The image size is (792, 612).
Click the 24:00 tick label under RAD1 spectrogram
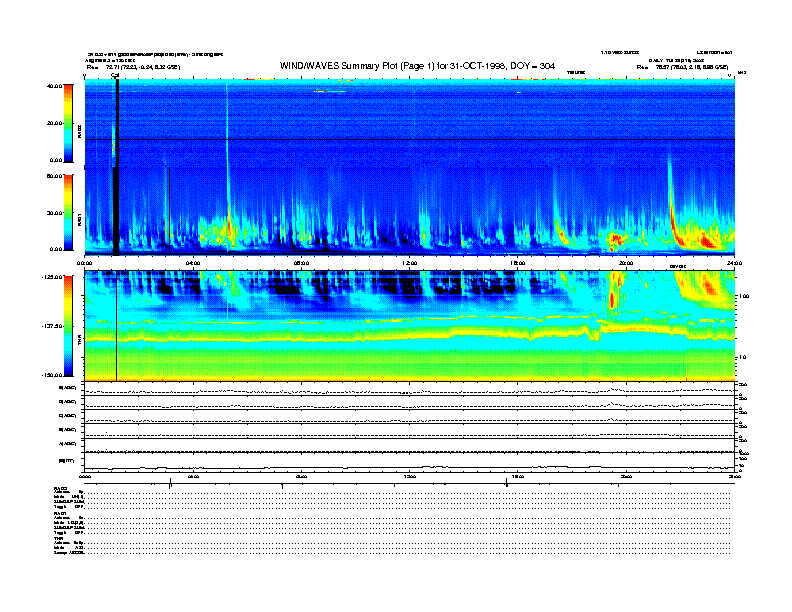[734, 263]
